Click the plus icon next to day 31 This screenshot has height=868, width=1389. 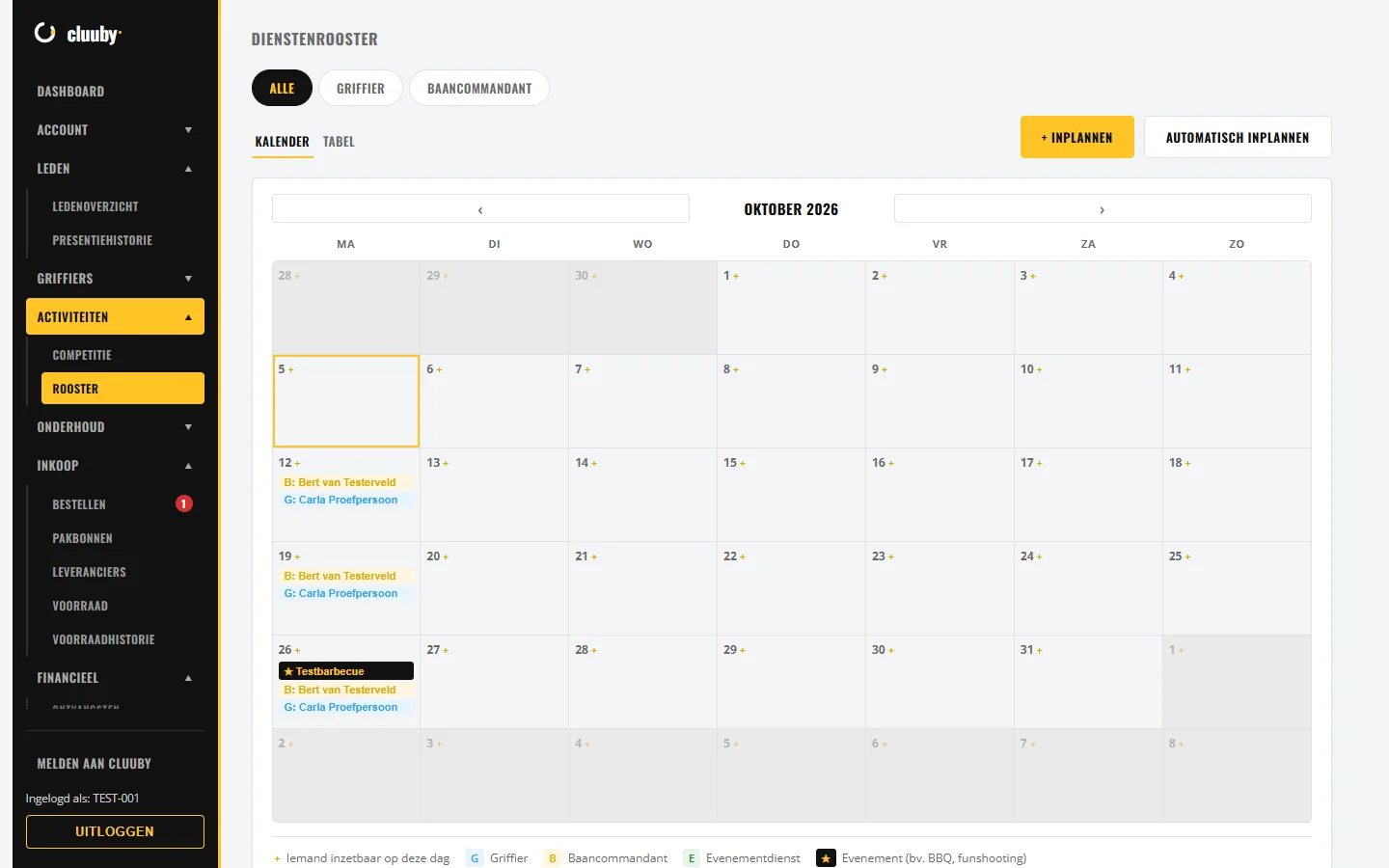coord(1039,651)
